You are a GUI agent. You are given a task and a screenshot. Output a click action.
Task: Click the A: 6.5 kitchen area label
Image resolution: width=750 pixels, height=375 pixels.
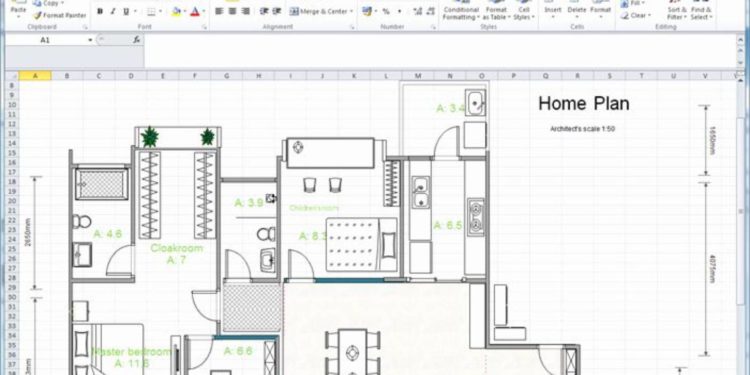click(448, 225)
